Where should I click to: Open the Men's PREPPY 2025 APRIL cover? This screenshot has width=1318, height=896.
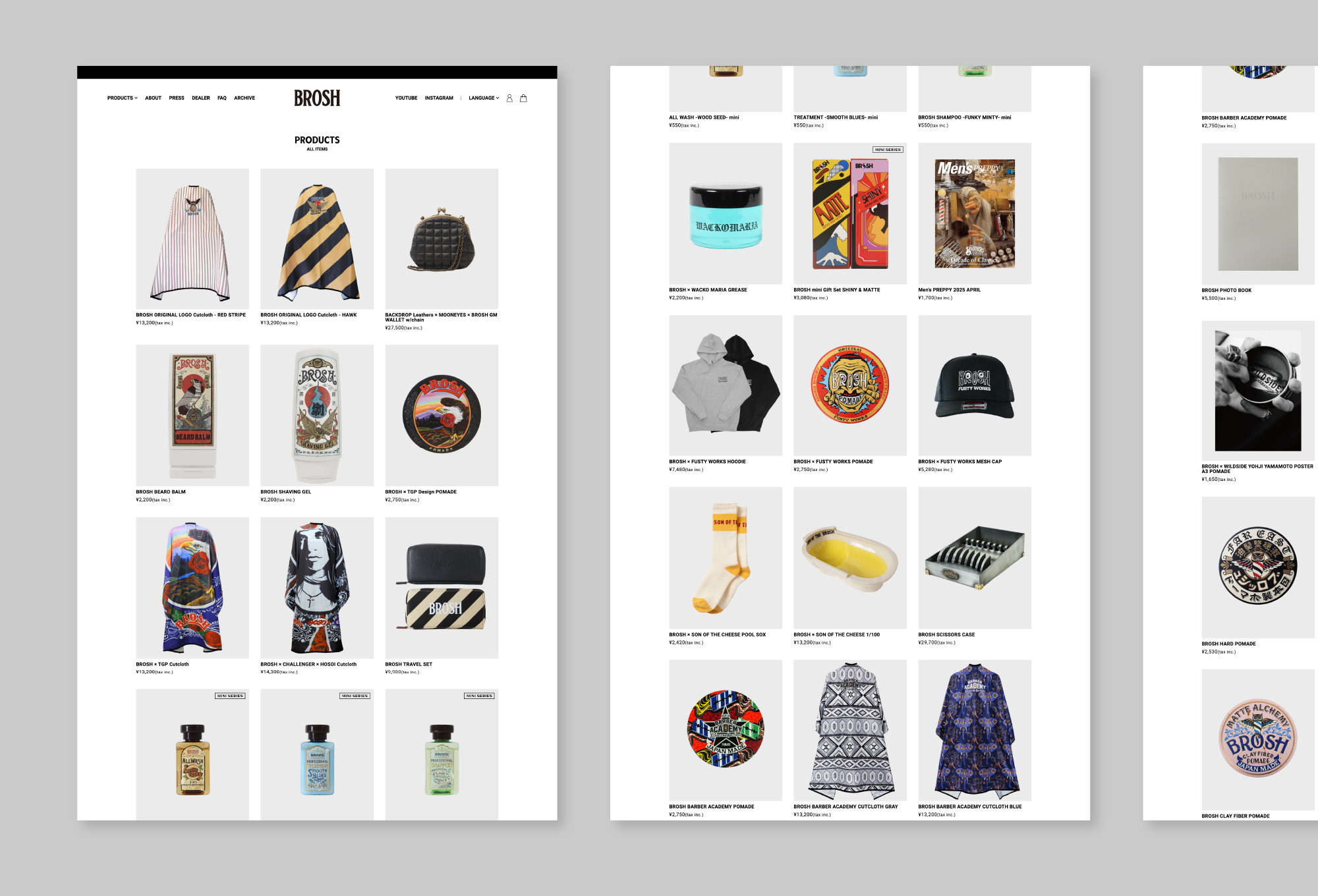pyautogui.click(x=975, y=213)
